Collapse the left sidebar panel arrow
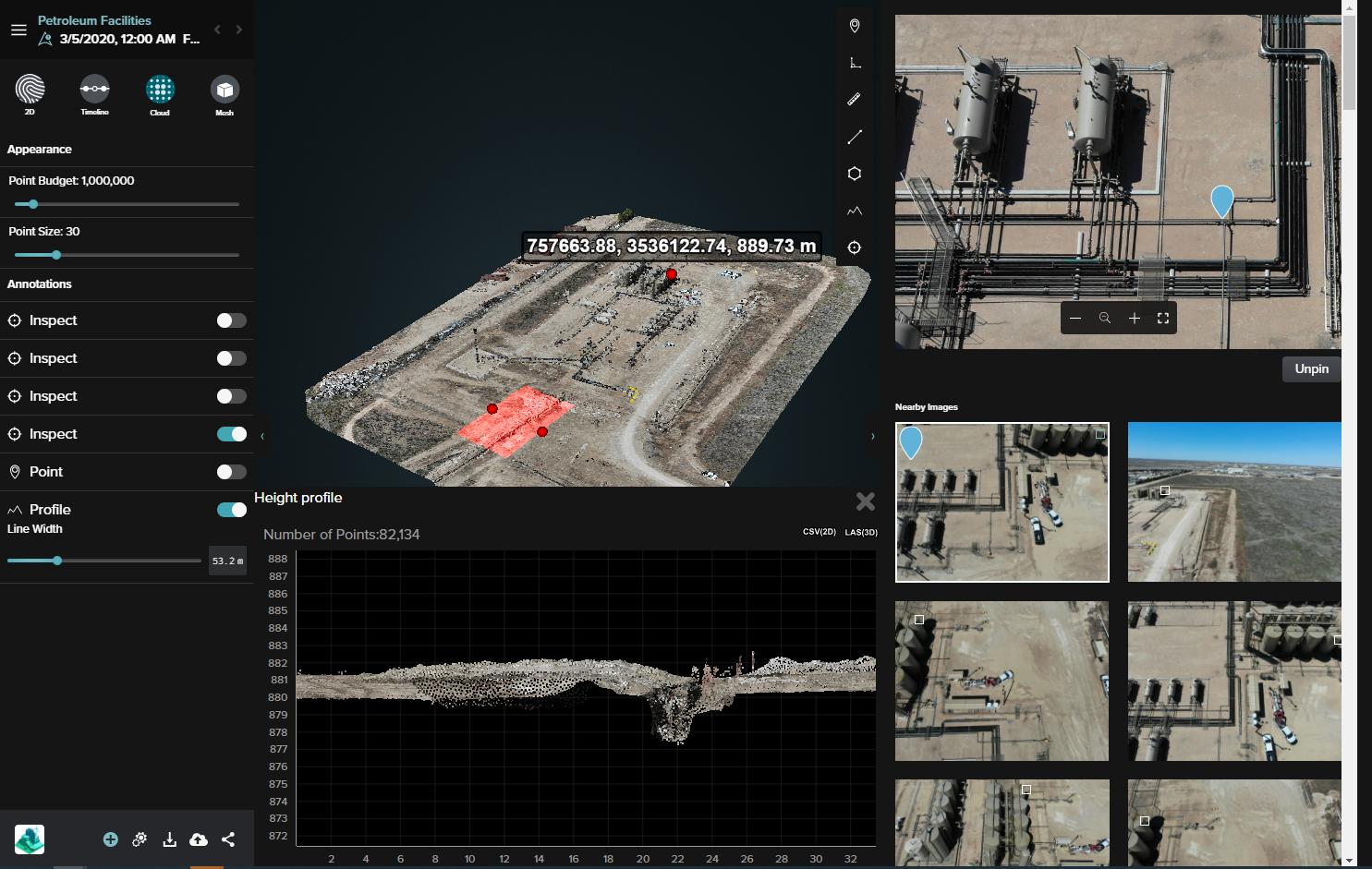Screen dimensions: 1372x869 coord(262,436)
